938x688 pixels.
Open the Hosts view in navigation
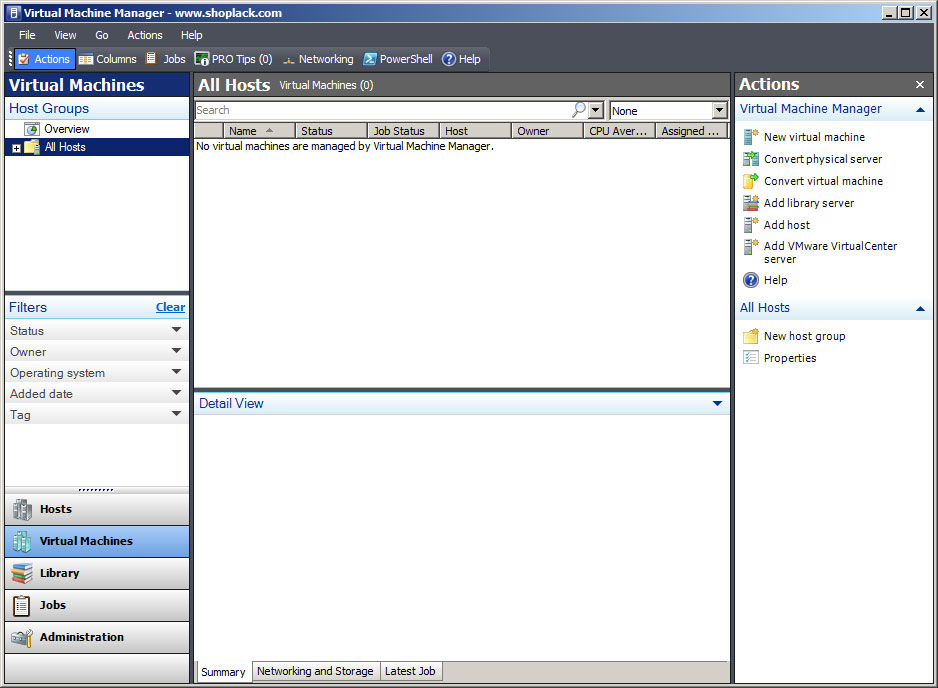(97, 509)
